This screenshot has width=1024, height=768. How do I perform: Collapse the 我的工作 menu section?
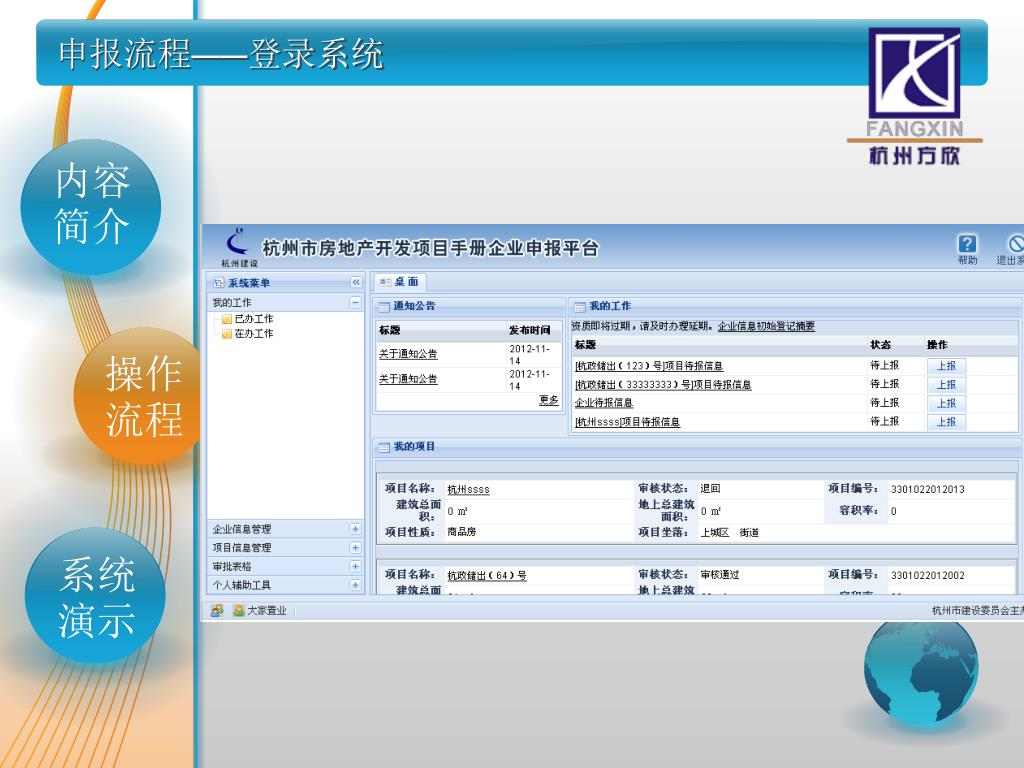click(x=355, y=302)
